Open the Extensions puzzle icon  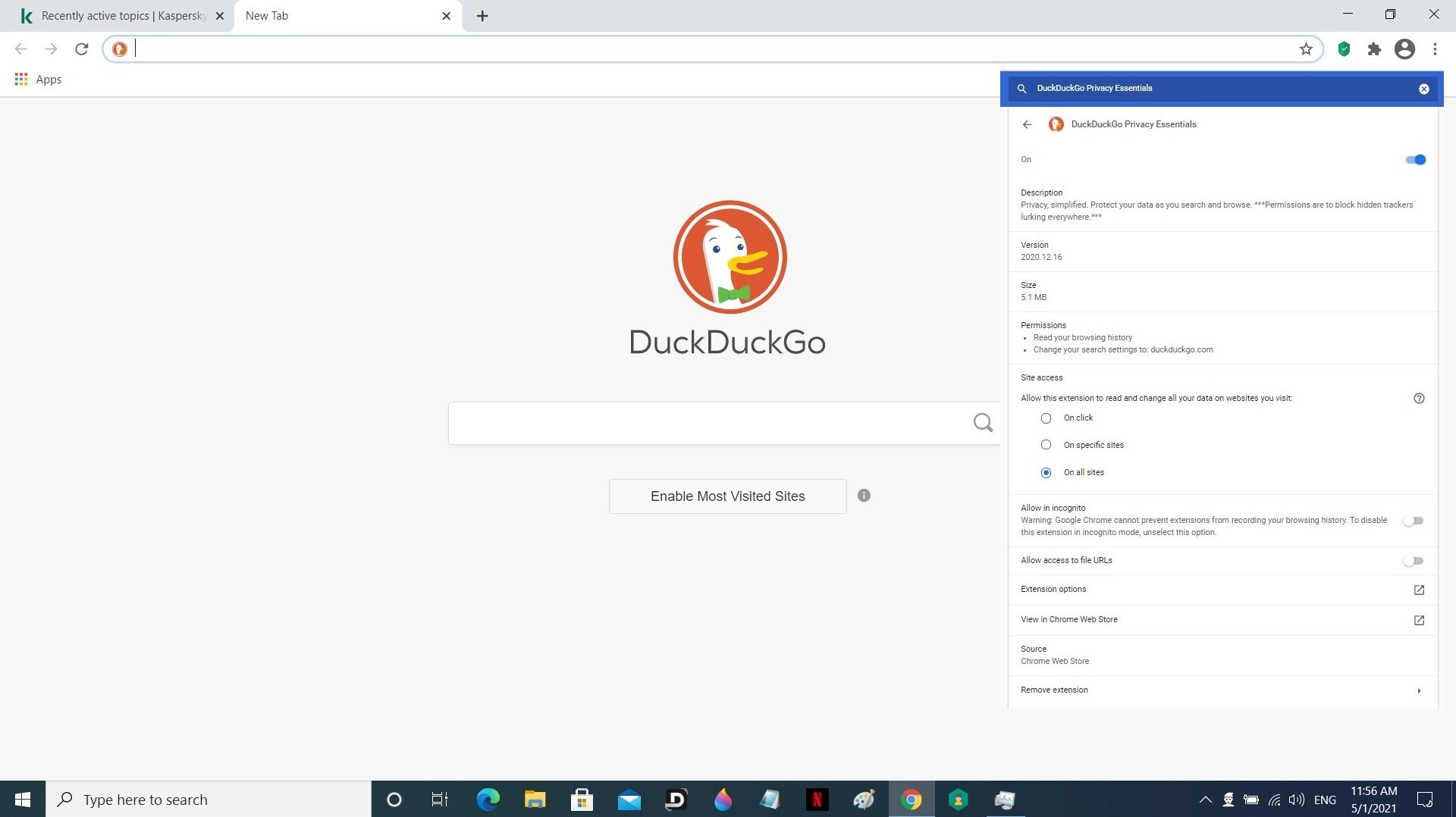pos(1374,49)
